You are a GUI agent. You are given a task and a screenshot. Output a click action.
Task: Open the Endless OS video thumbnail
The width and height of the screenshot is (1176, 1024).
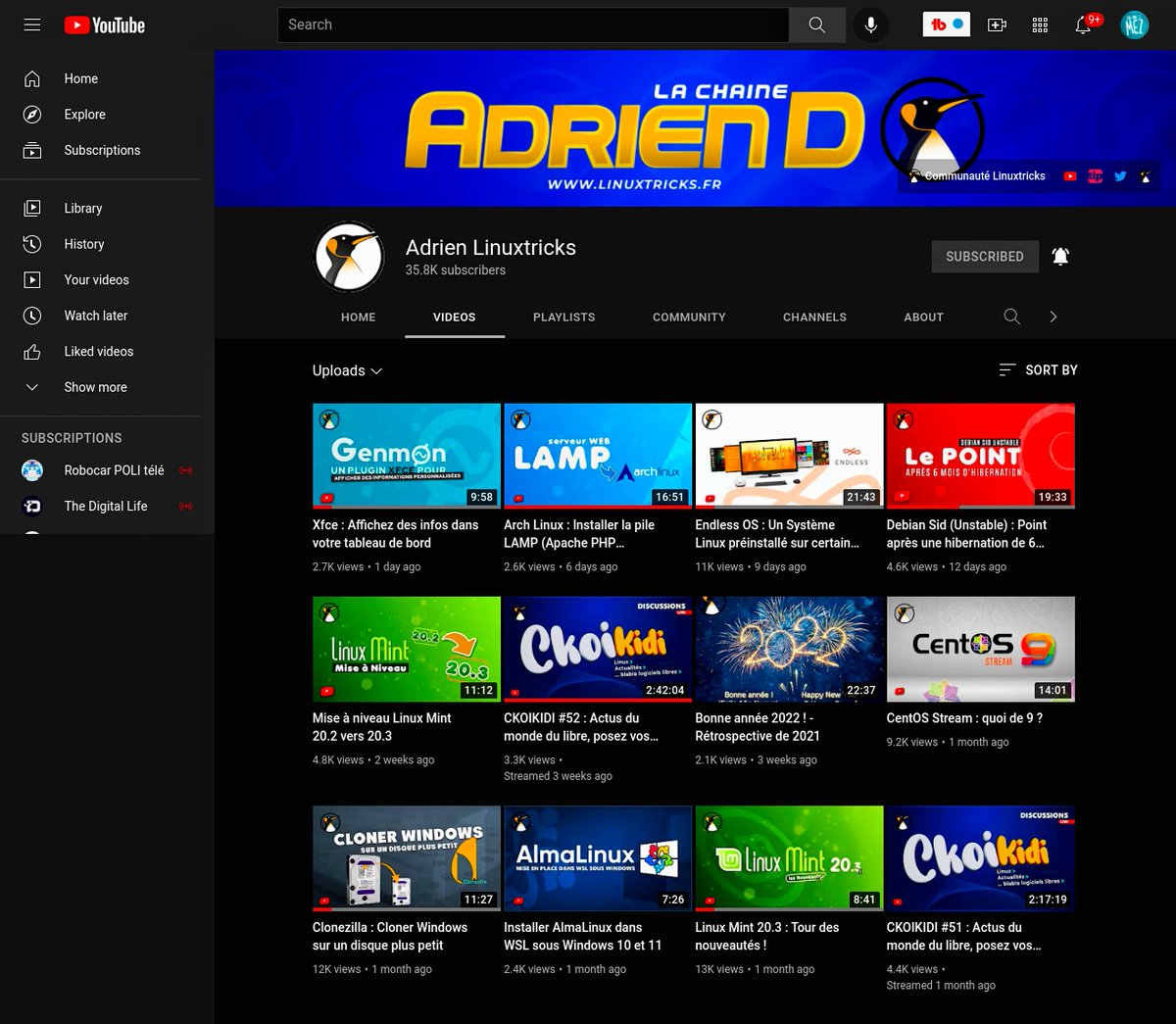point(790,456)
